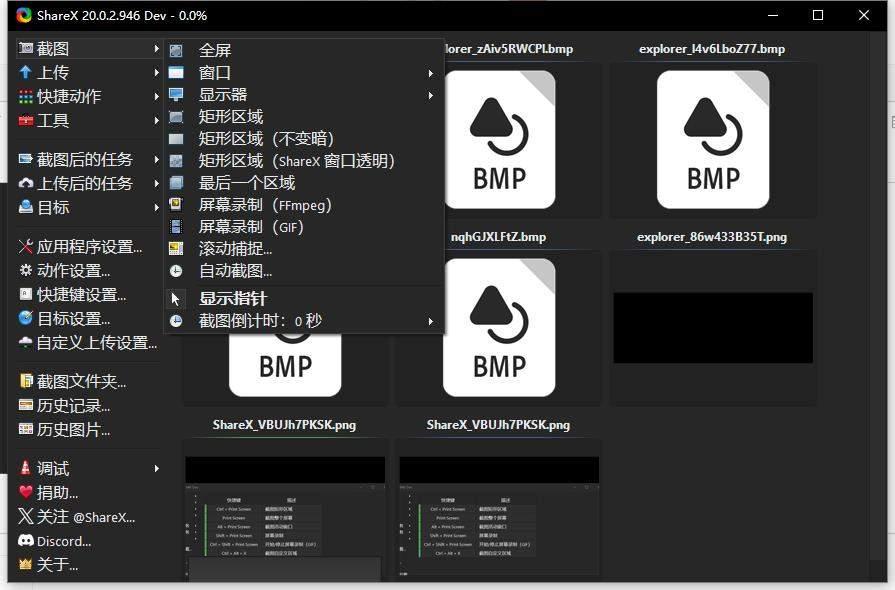
Task: Select the explorer_86w433B35T.png black thumbnail
Action: tap(713, 328)
